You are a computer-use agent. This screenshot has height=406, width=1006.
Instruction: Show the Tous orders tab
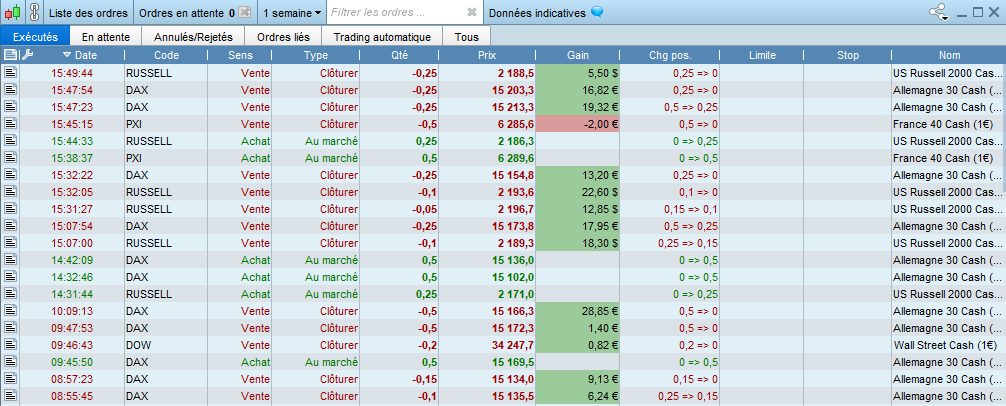[466, 37]
